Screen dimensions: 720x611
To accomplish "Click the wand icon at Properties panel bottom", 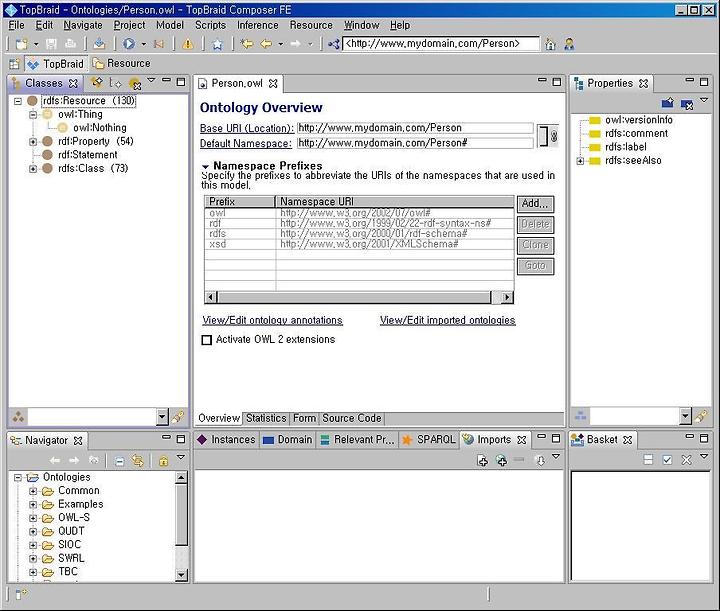I will (x=701, y=416).
